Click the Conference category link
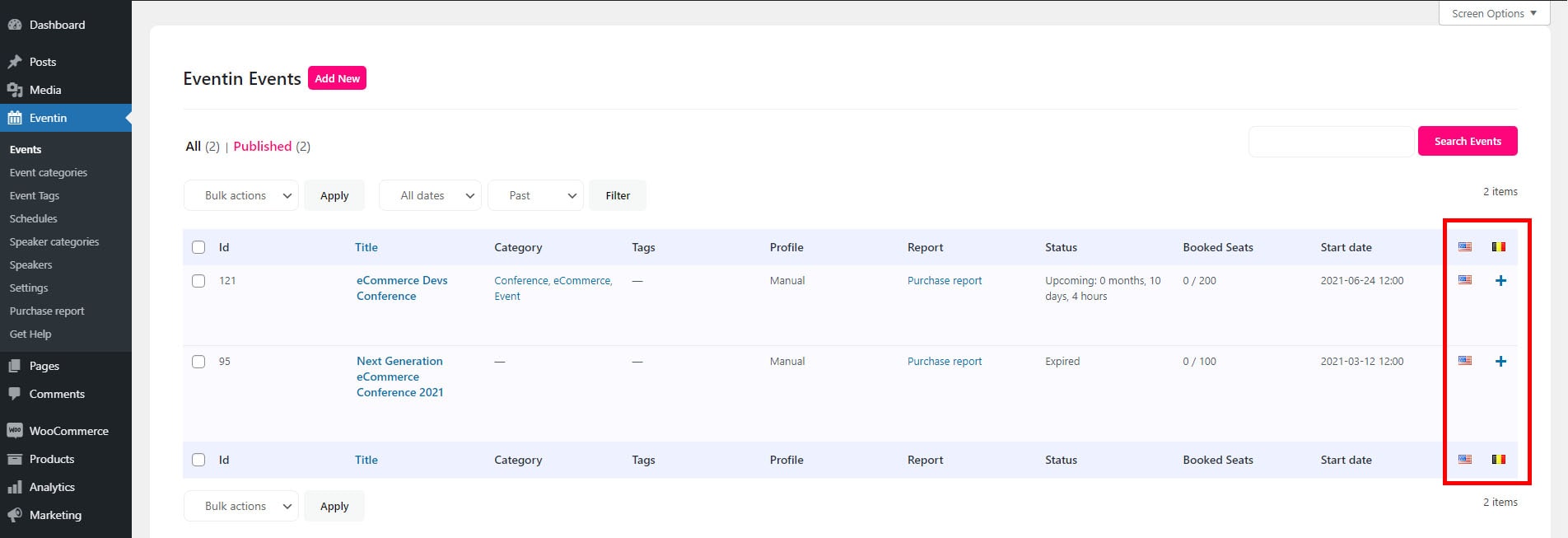1568x538 pixels. click(x=521, y=280)
